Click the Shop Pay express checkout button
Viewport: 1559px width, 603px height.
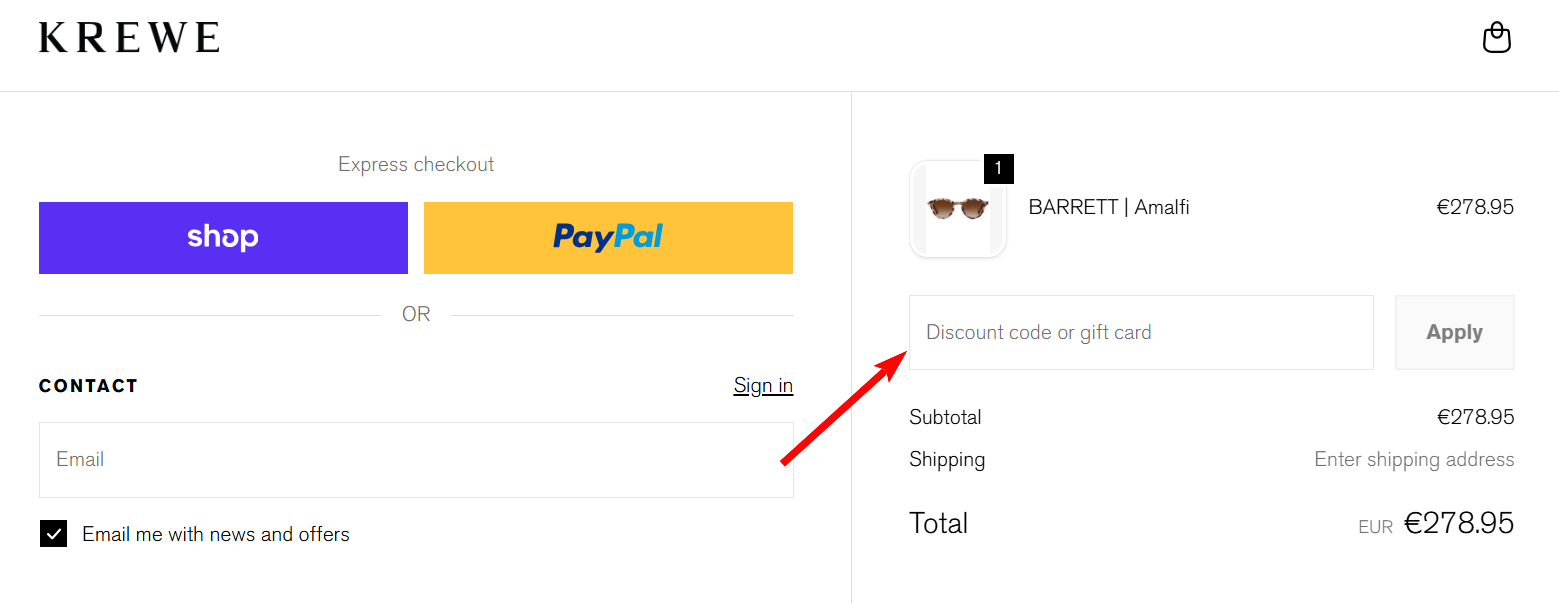click(222, 237)
